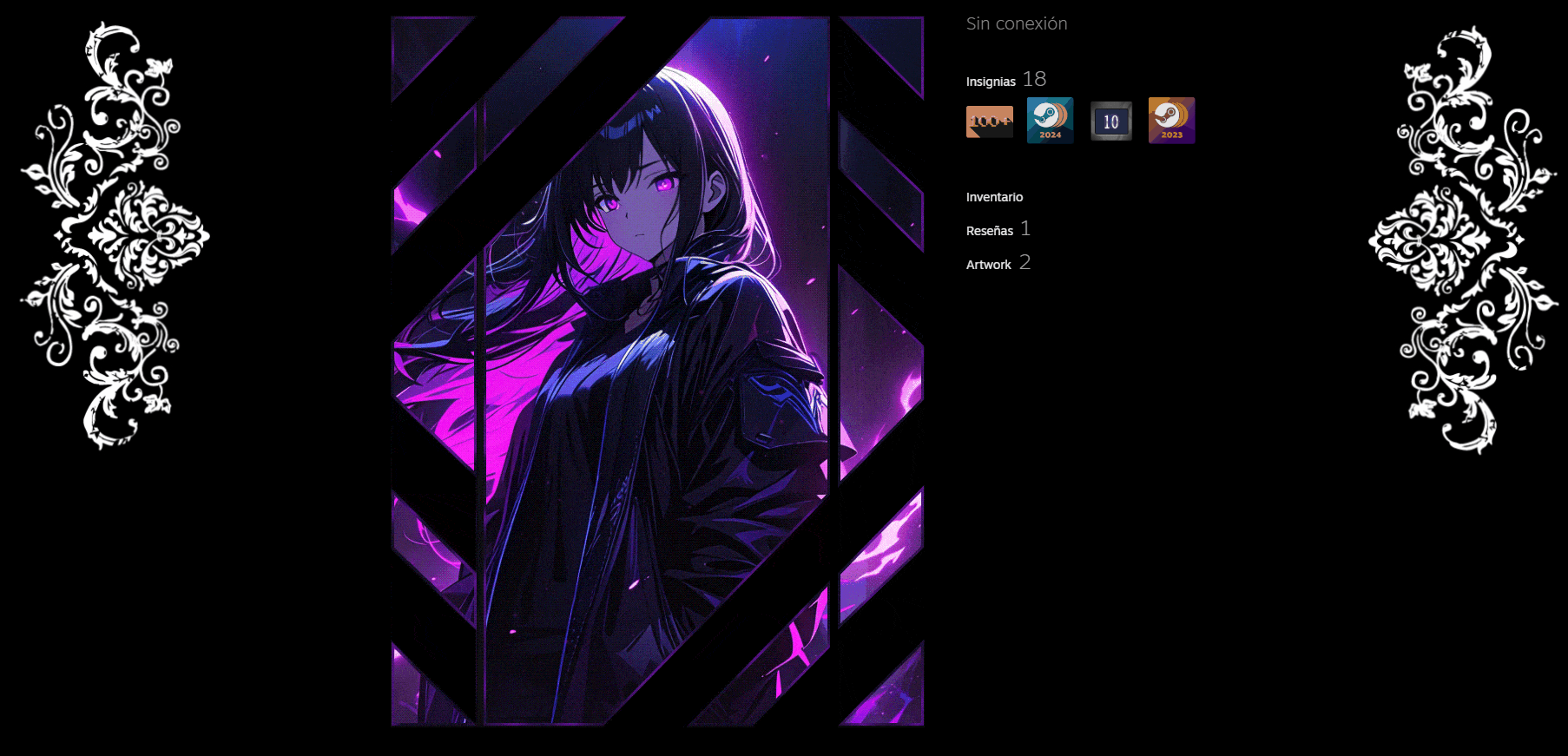This screenshot has width=1568, height=756.
Task: Open the Steam 2023 badge icon
Action: (x=1172, y=121)
